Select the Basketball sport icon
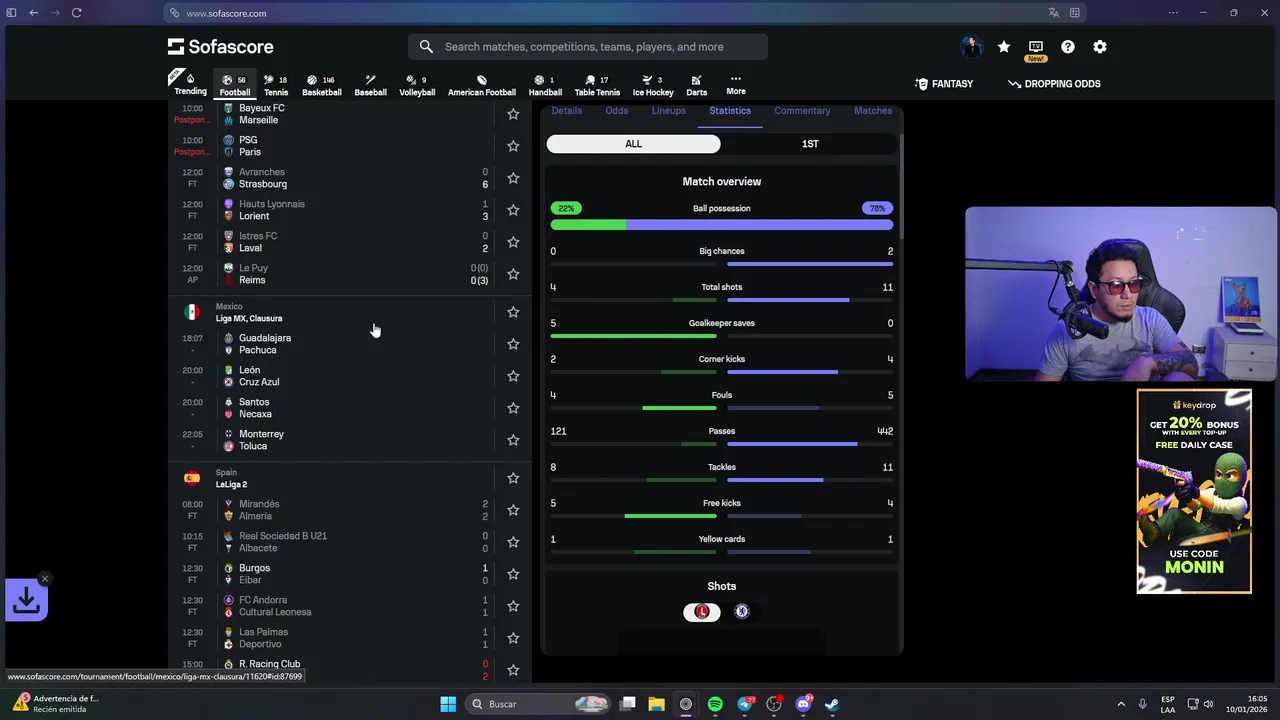1280x720 pixels. [322, 85]
